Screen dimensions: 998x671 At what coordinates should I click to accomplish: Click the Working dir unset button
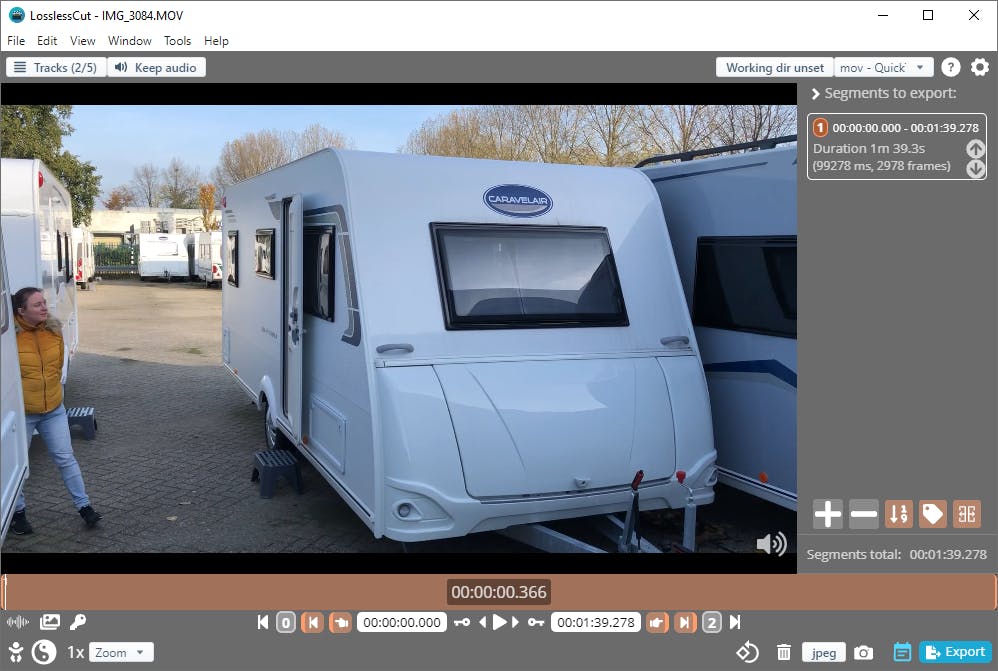click(x=775, y=67)
